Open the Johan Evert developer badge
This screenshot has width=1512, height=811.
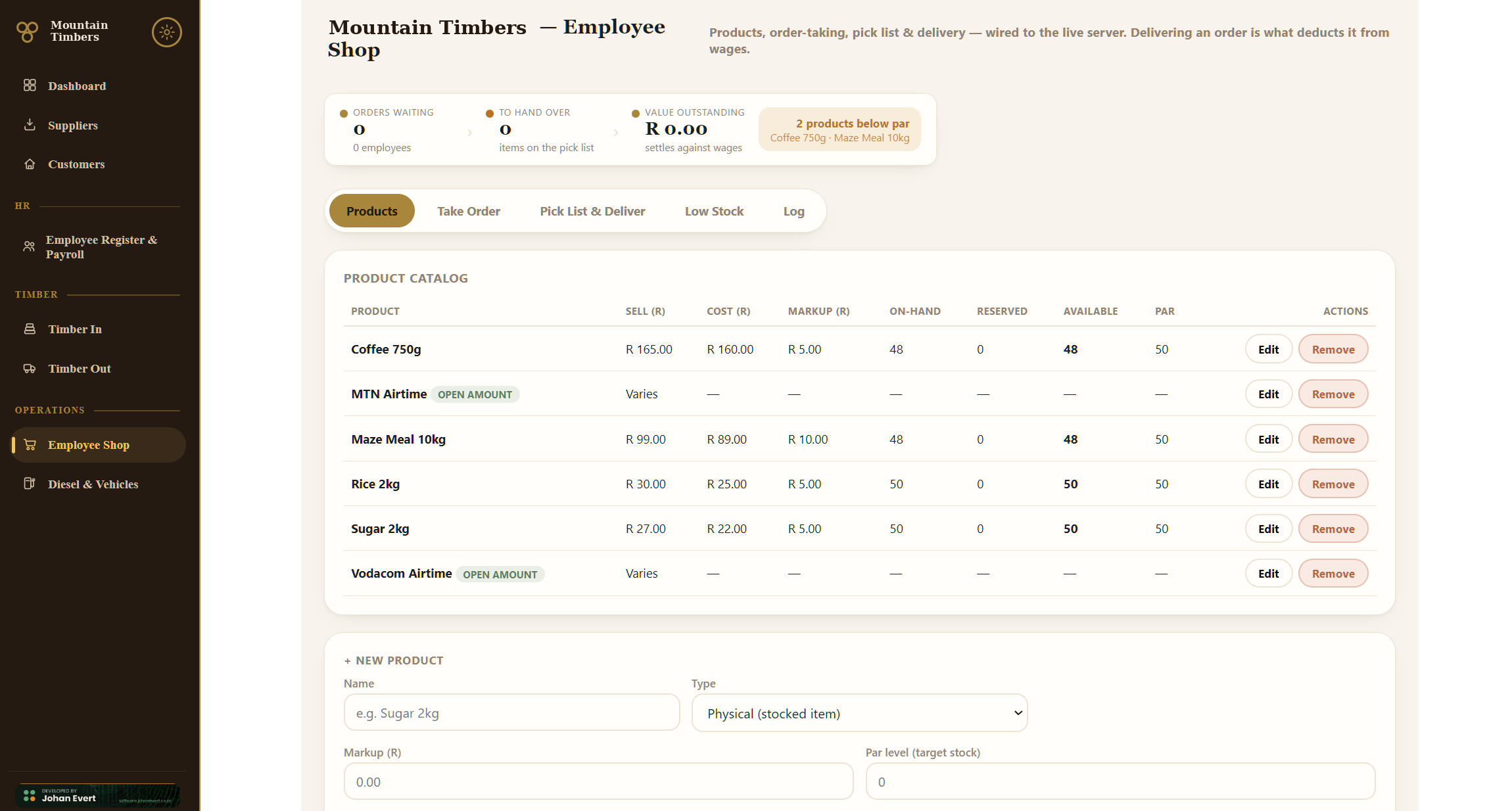click(98, 795)
